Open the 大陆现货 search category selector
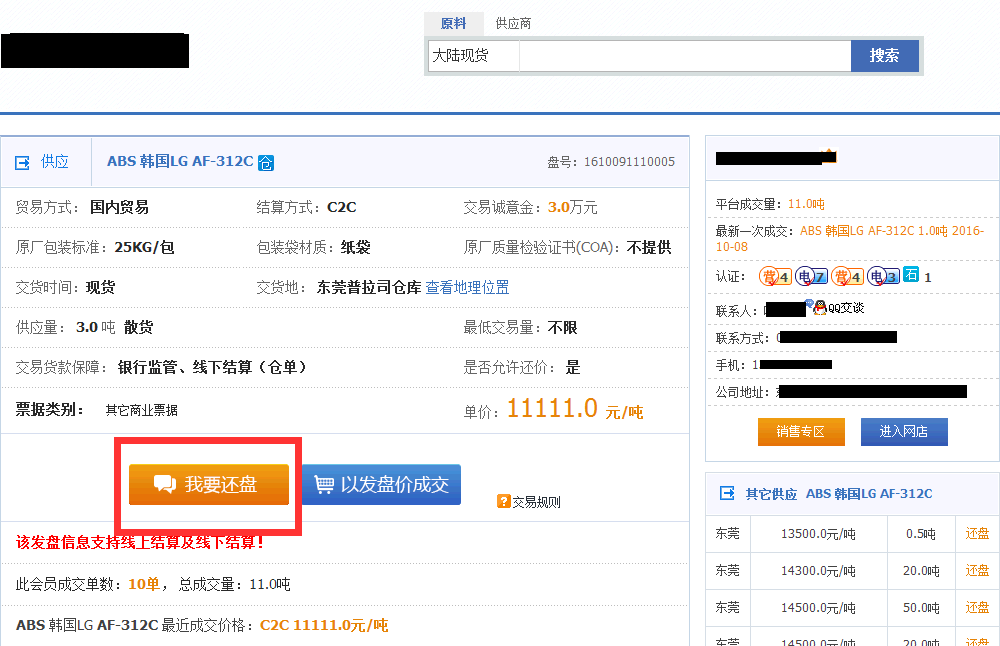This screenshot has width=1000, height=646. (474, 56)
